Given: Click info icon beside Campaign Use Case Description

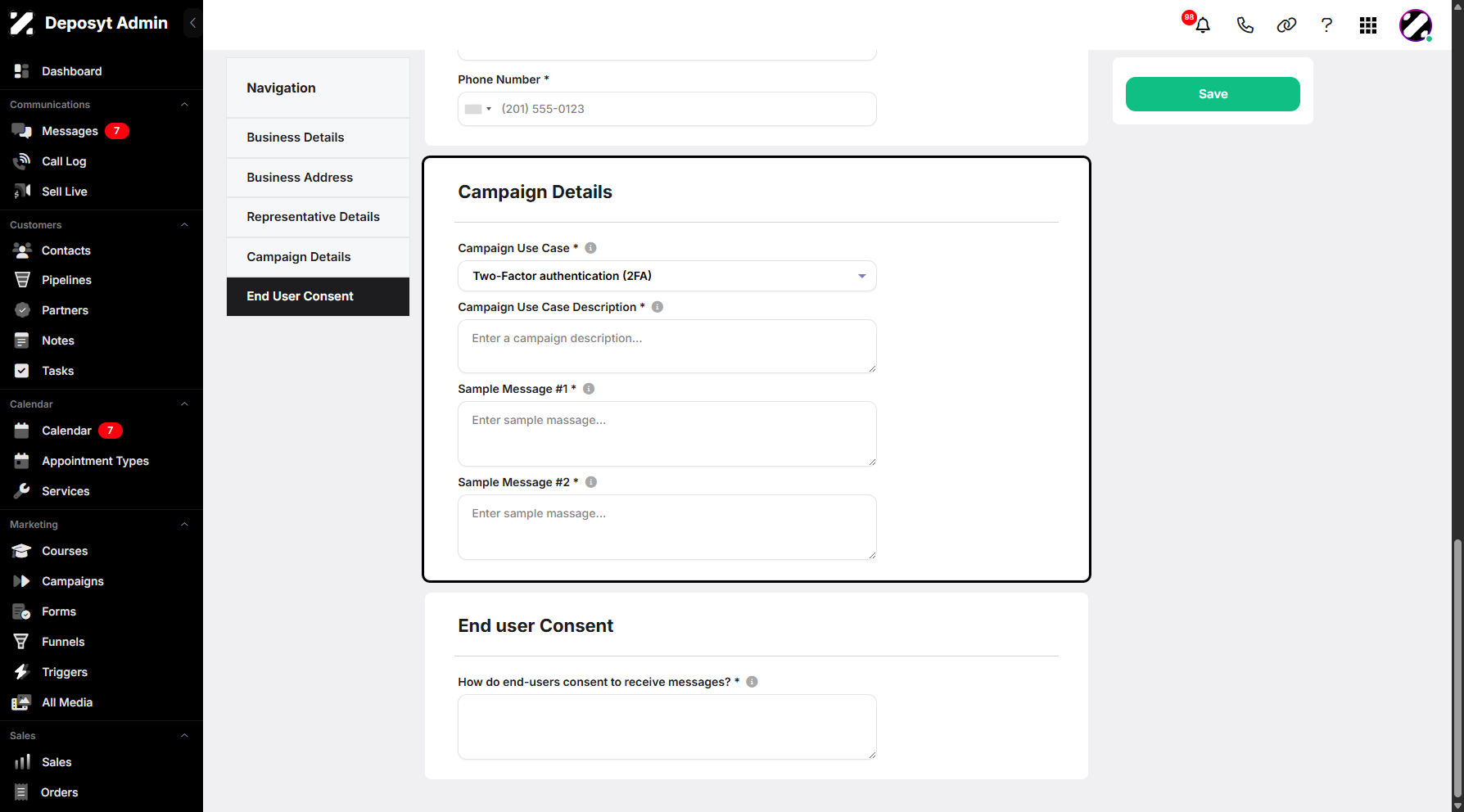Looking at the screenshot, I should click(657, 307).
